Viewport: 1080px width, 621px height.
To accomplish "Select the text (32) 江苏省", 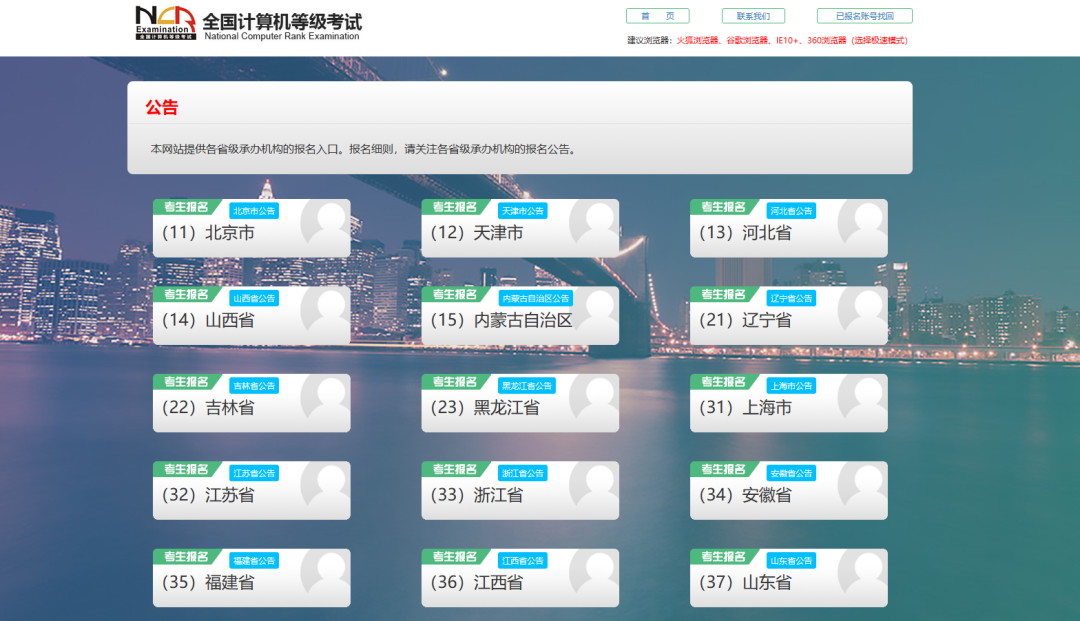I will 208,495.
